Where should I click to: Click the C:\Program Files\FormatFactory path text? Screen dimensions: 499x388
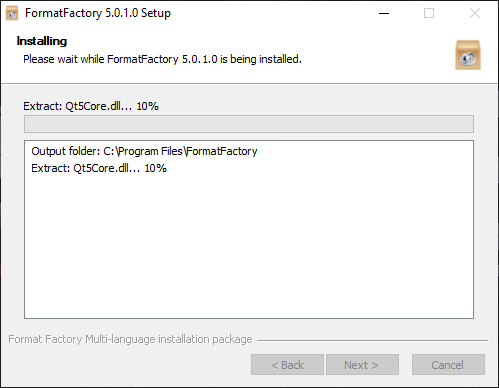(x=180, y=151)
